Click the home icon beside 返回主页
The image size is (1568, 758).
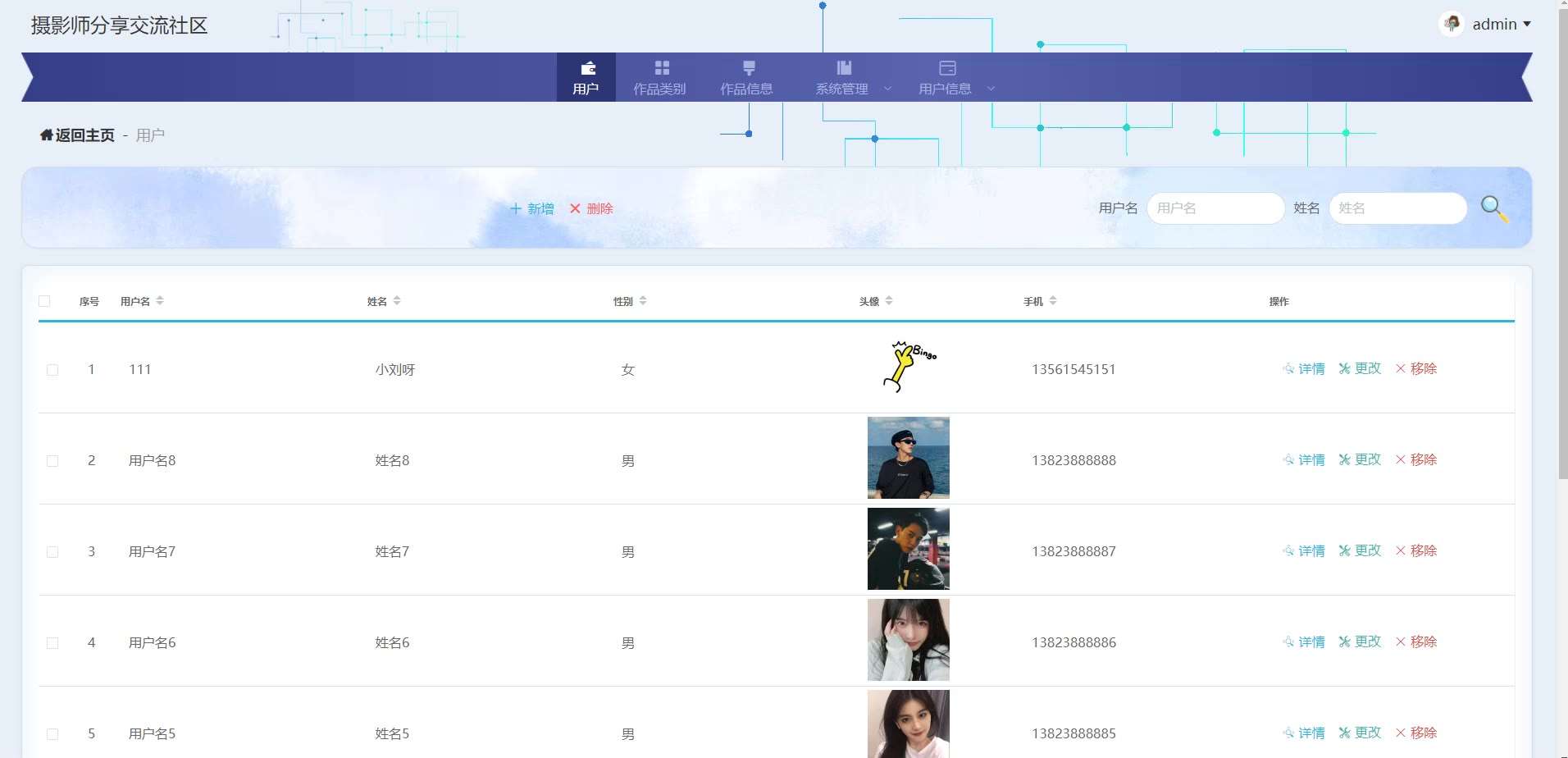pyautogui.click(x=46, y=135)
